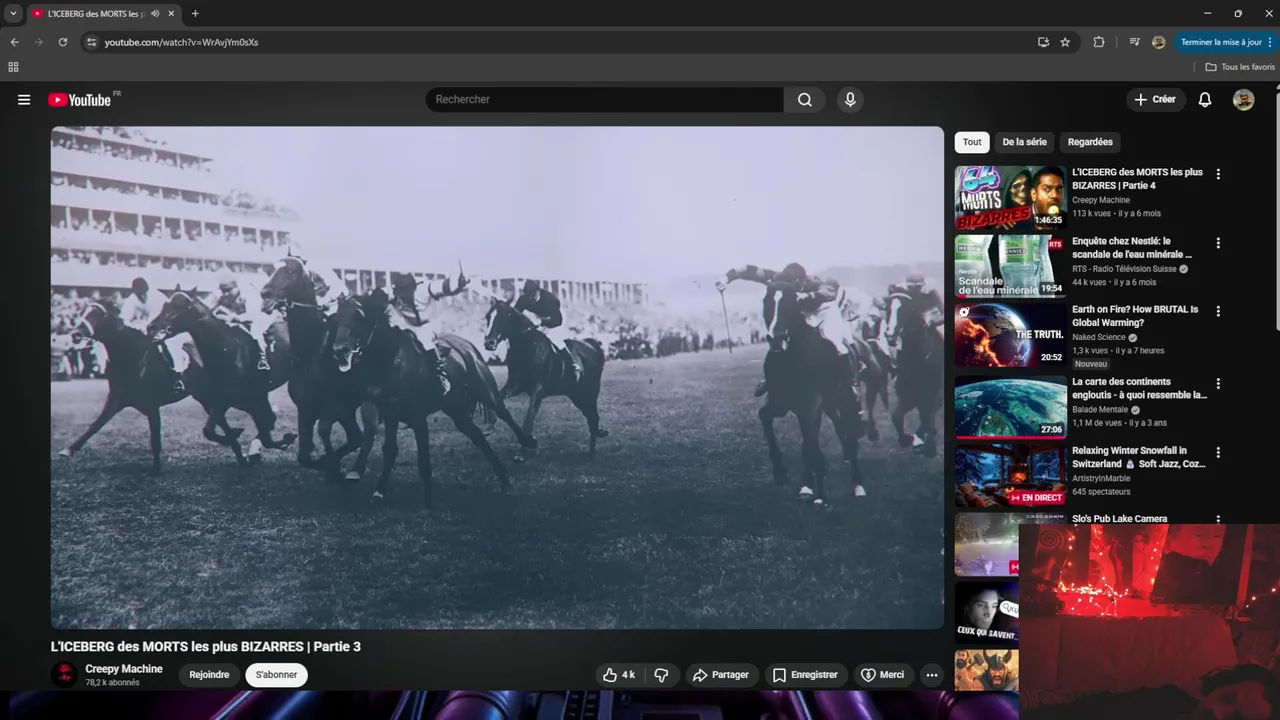Mute the tab via its speaker icon
1280x720 pixels.
(155, 14)
